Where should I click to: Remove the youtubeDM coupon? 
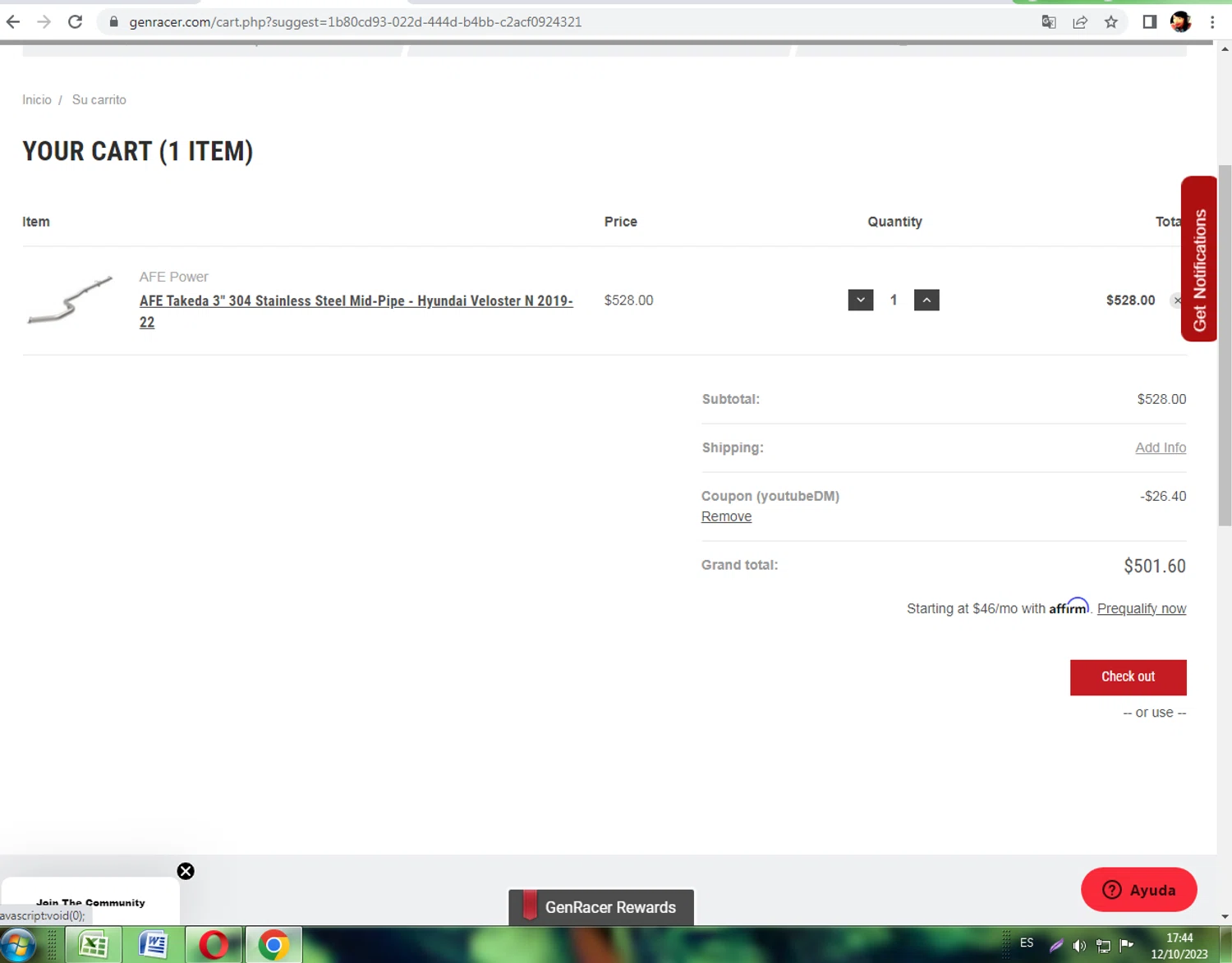point(726,516)
